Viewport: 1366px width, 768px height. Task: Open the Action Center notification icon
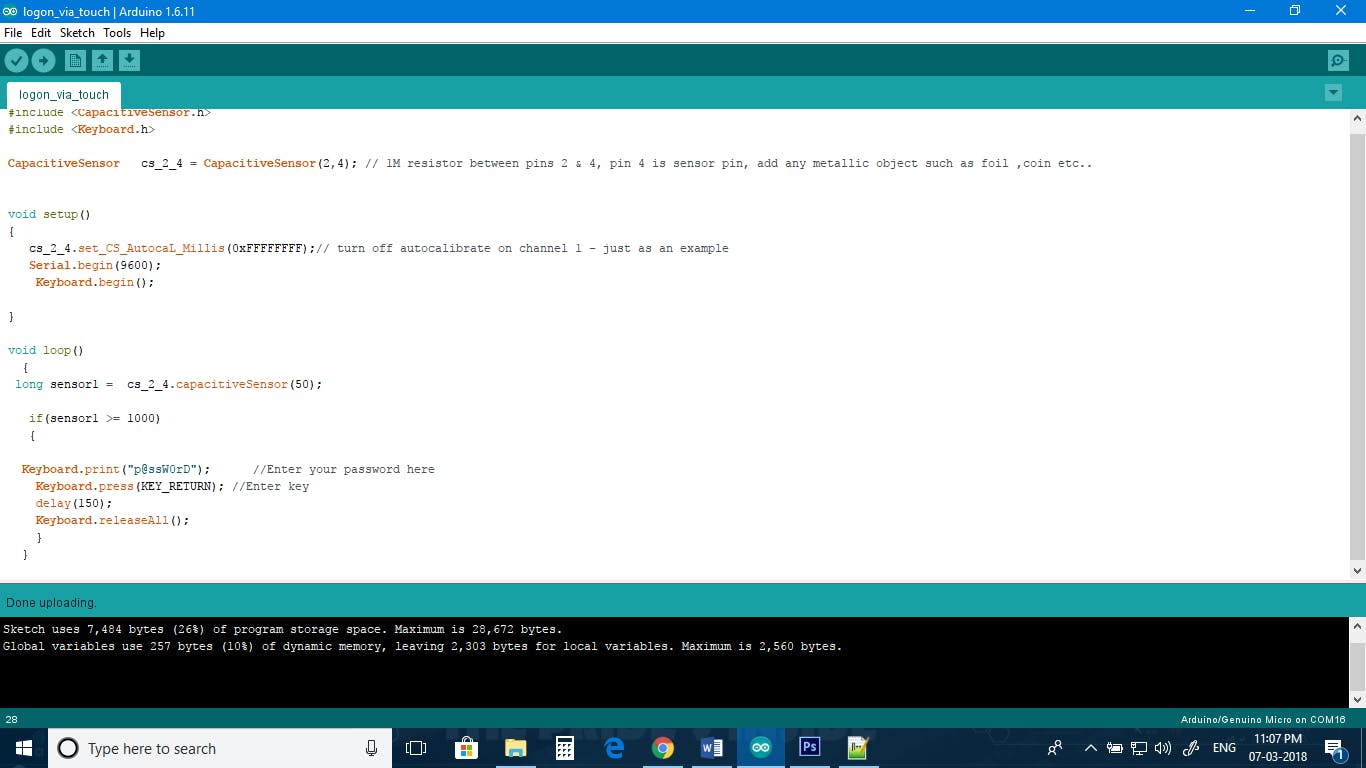(x=1334, y=748)
